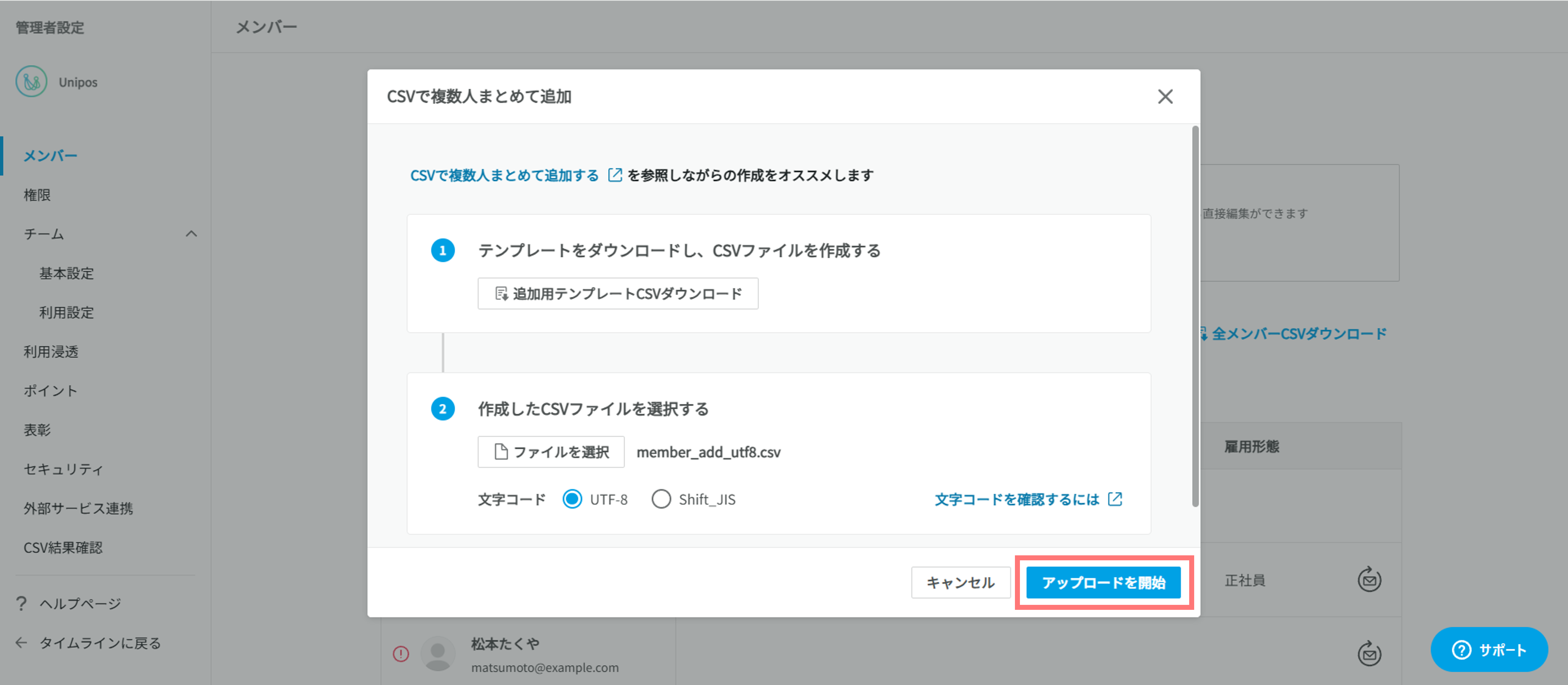Select the UTF-8 character code radio button
Image resolution: width=1568 pixels, height=685 pixels.
point(572,499)
